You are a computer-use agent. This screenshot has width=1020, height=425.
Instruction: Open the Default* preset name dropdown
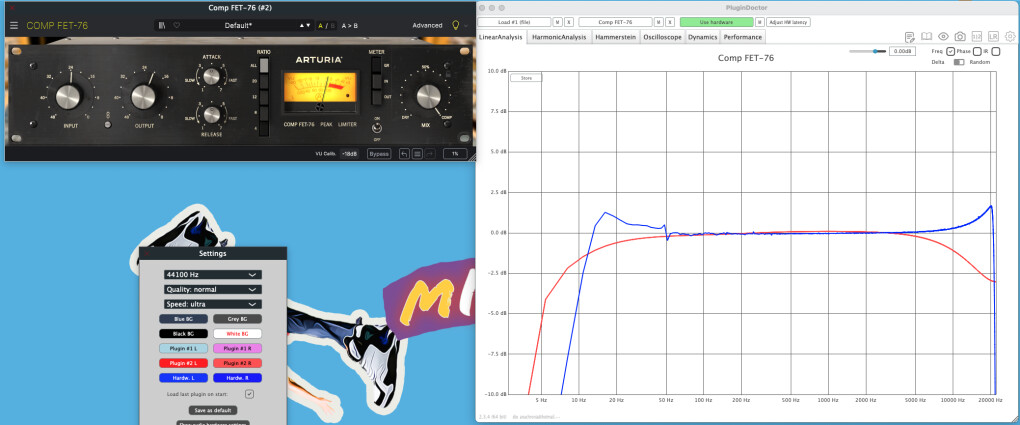(x=239, y=25)
